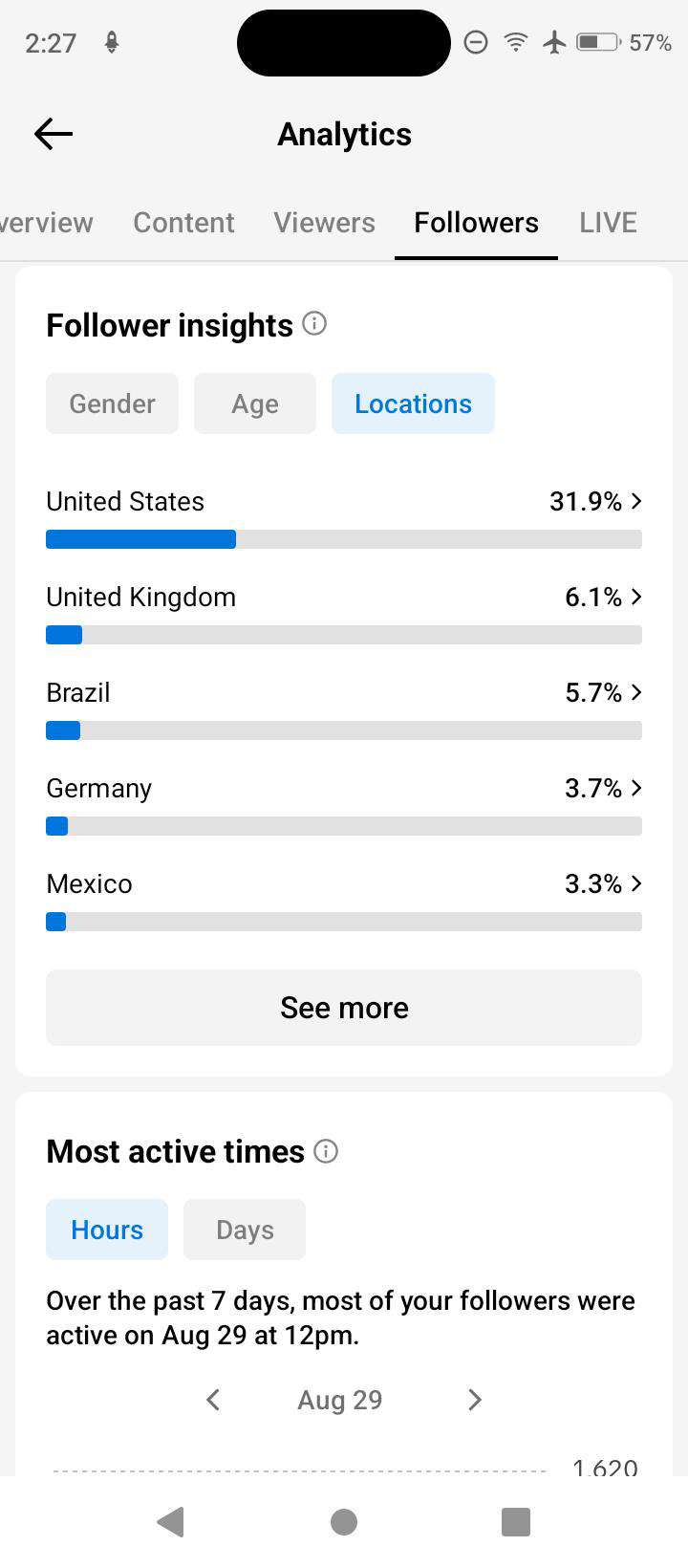688x1568 pixels.
Task: Open Follower insights info icon
Action: (314, 324)
